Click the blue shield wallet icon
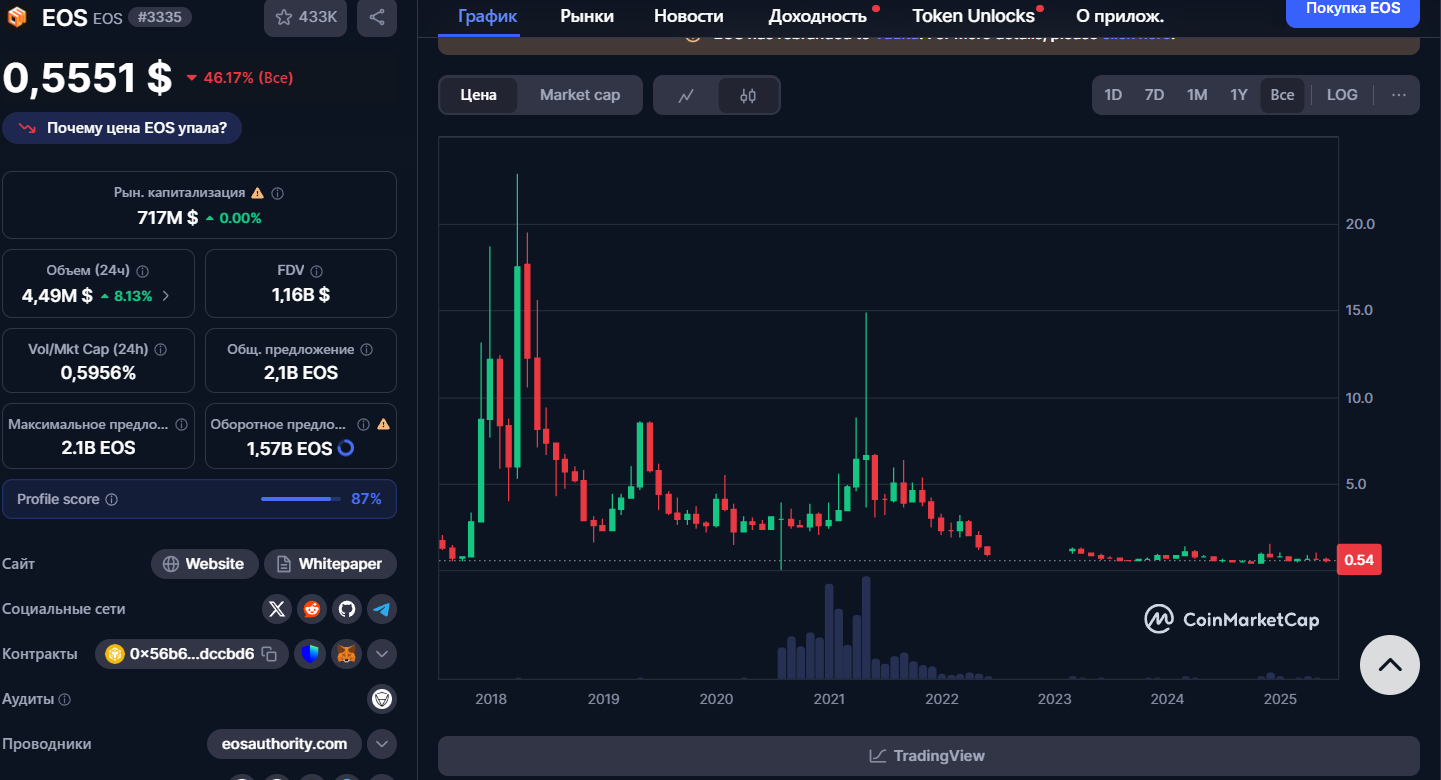The image size is (1441, 780). coord(311,654)
